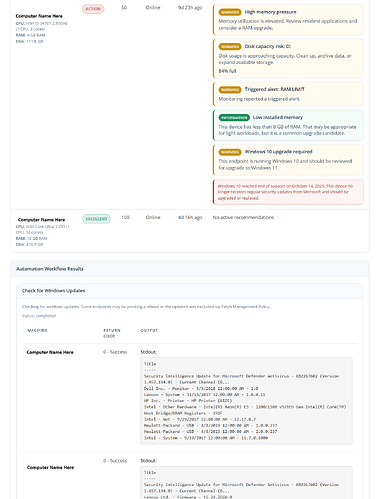Select the health score value 50

[124, 7]
